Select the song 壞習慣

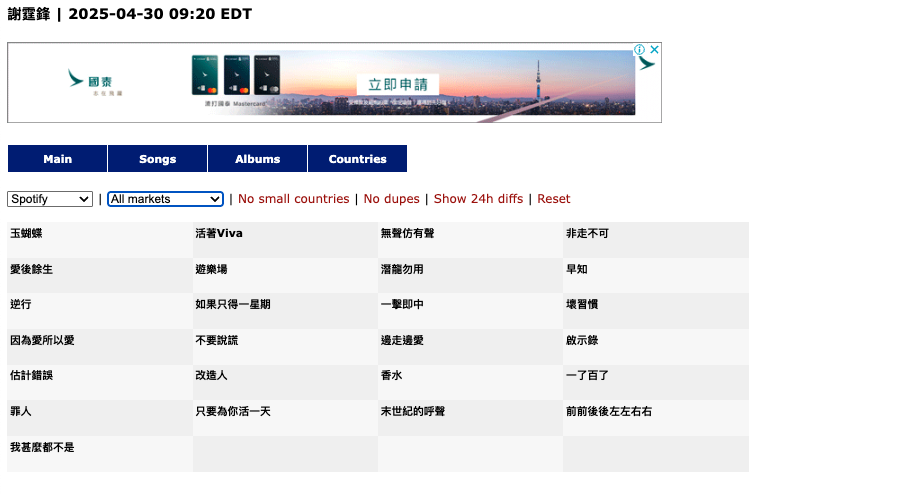pos(582,304)
